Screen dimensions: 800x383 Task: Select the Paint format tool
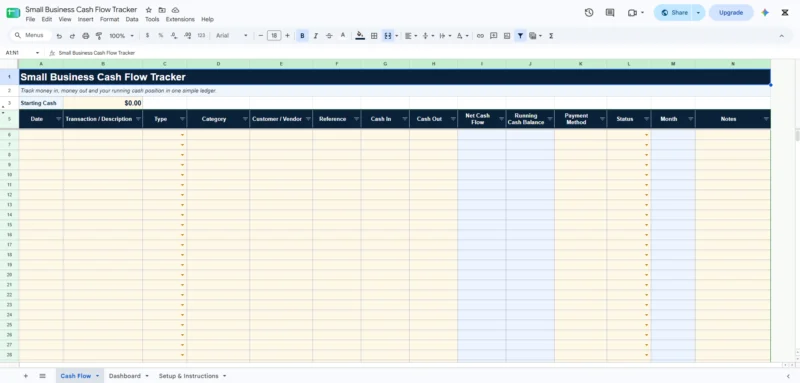click(x=99, y=36)
